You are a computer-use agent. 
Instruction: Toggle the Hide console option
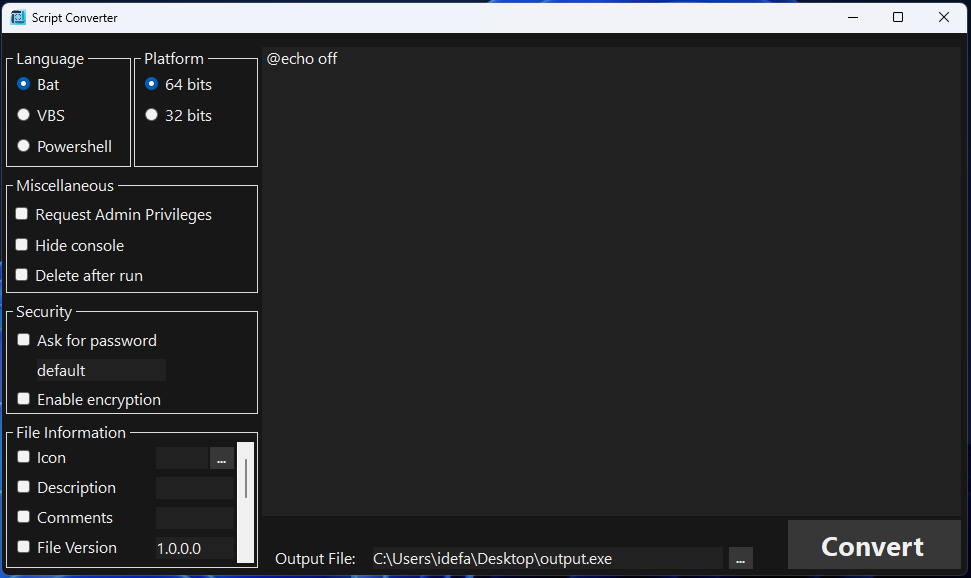[22, 245]
